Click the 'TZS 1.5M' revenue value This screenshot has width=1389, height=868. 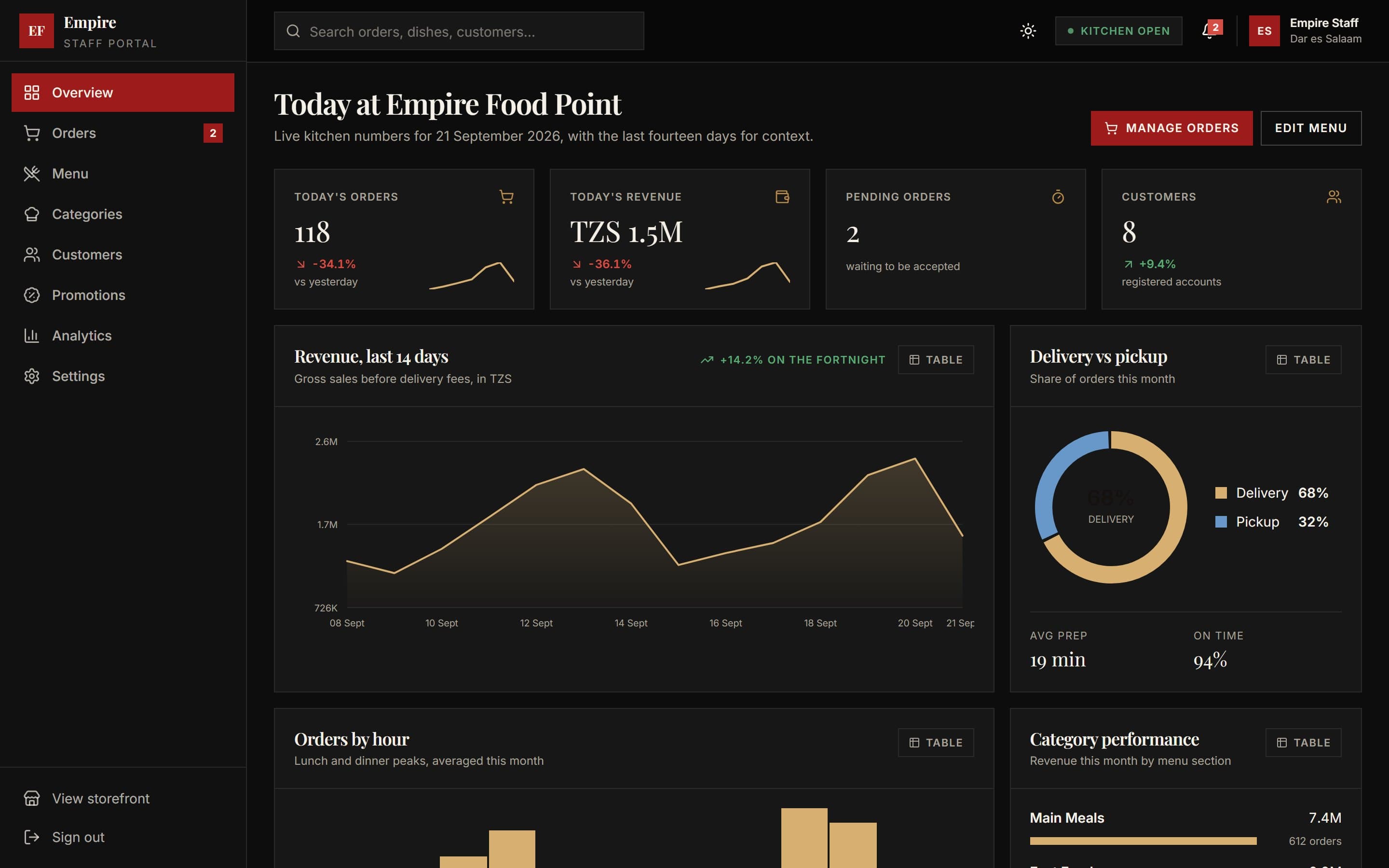coord(626,232)
